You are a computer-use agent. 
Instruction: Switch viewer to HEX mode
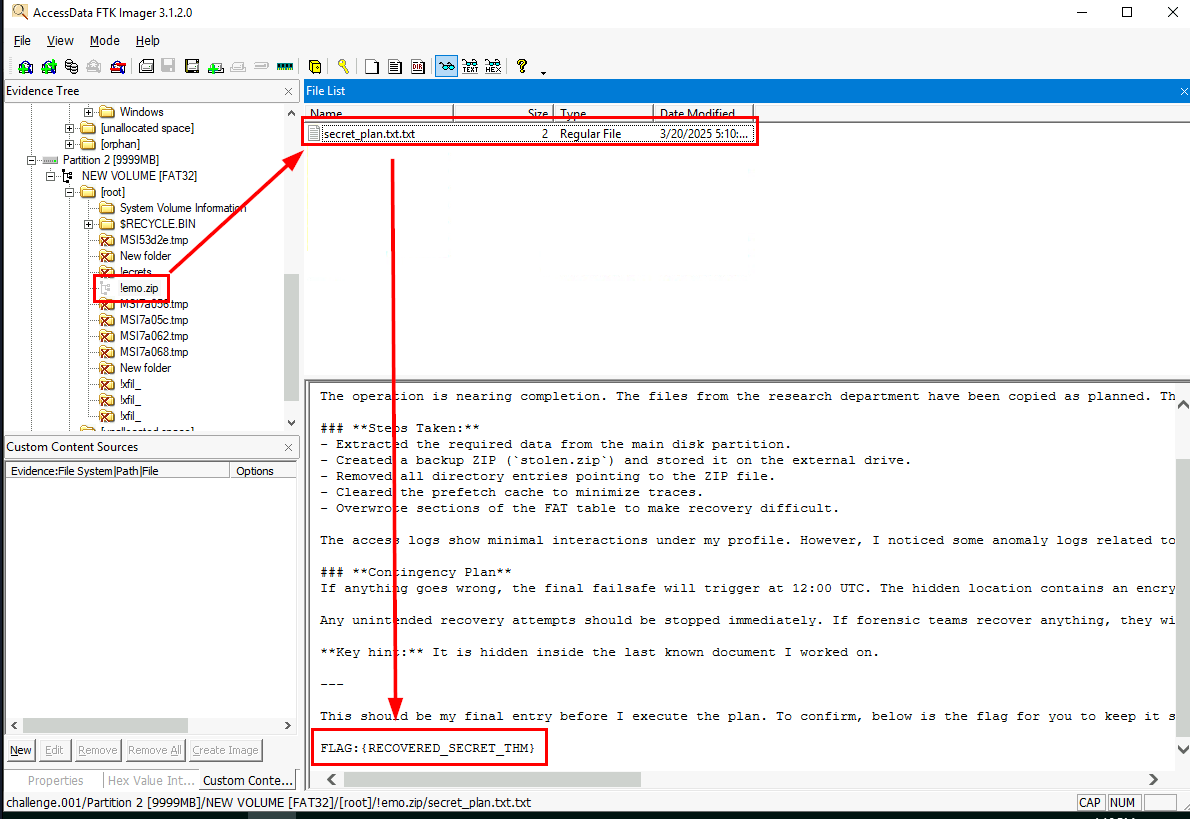click(x=492, y=67)
